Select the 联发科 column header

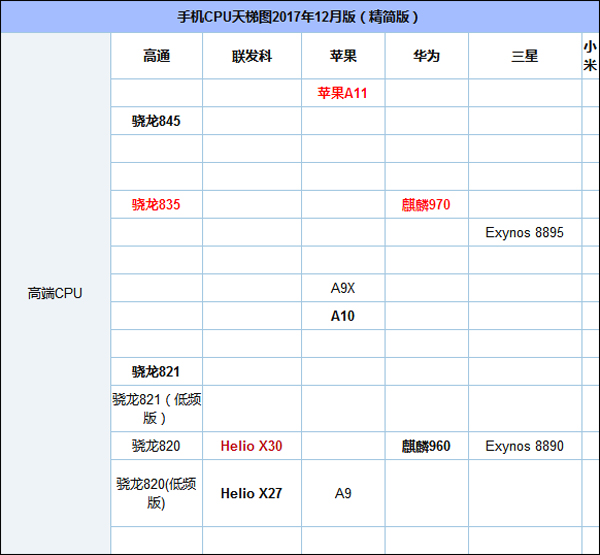click(252, 56)
